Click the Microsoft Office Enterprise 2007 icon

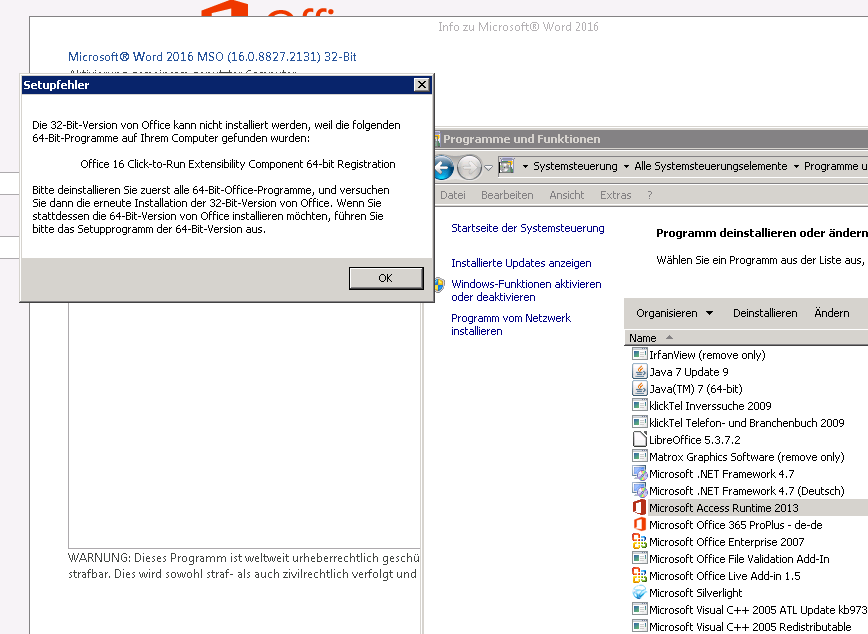tap(640, 541)
